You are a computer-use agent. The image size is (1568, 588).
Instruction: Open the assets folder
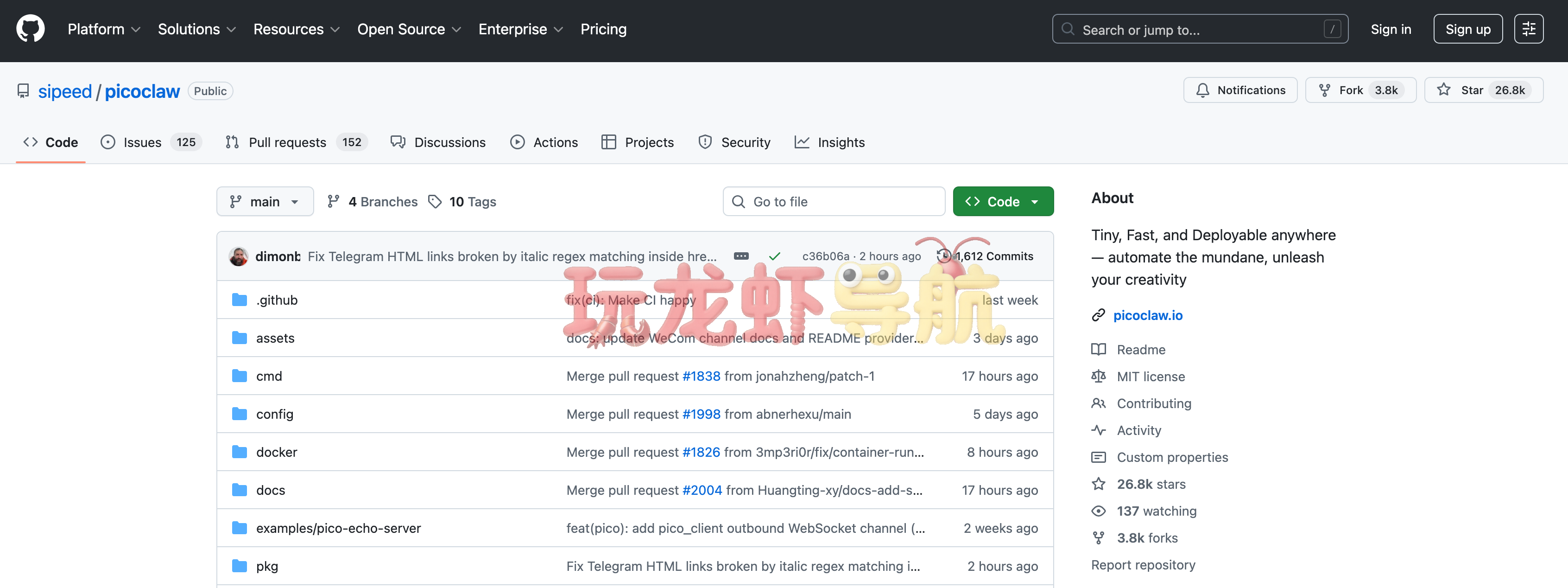tap(275, 338)
